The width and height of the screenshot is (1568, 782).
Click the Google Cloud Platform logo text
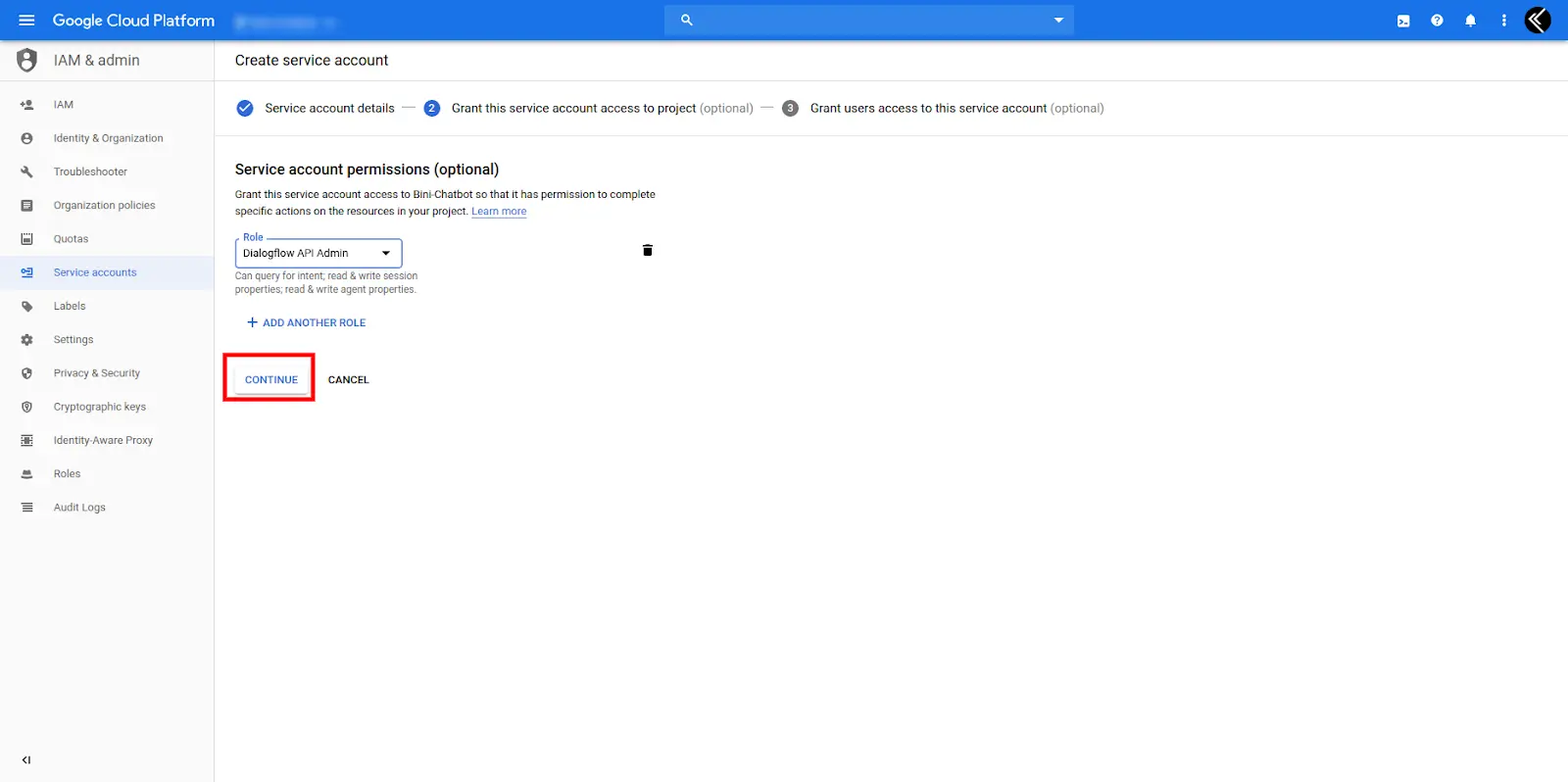tap(133, 21)
